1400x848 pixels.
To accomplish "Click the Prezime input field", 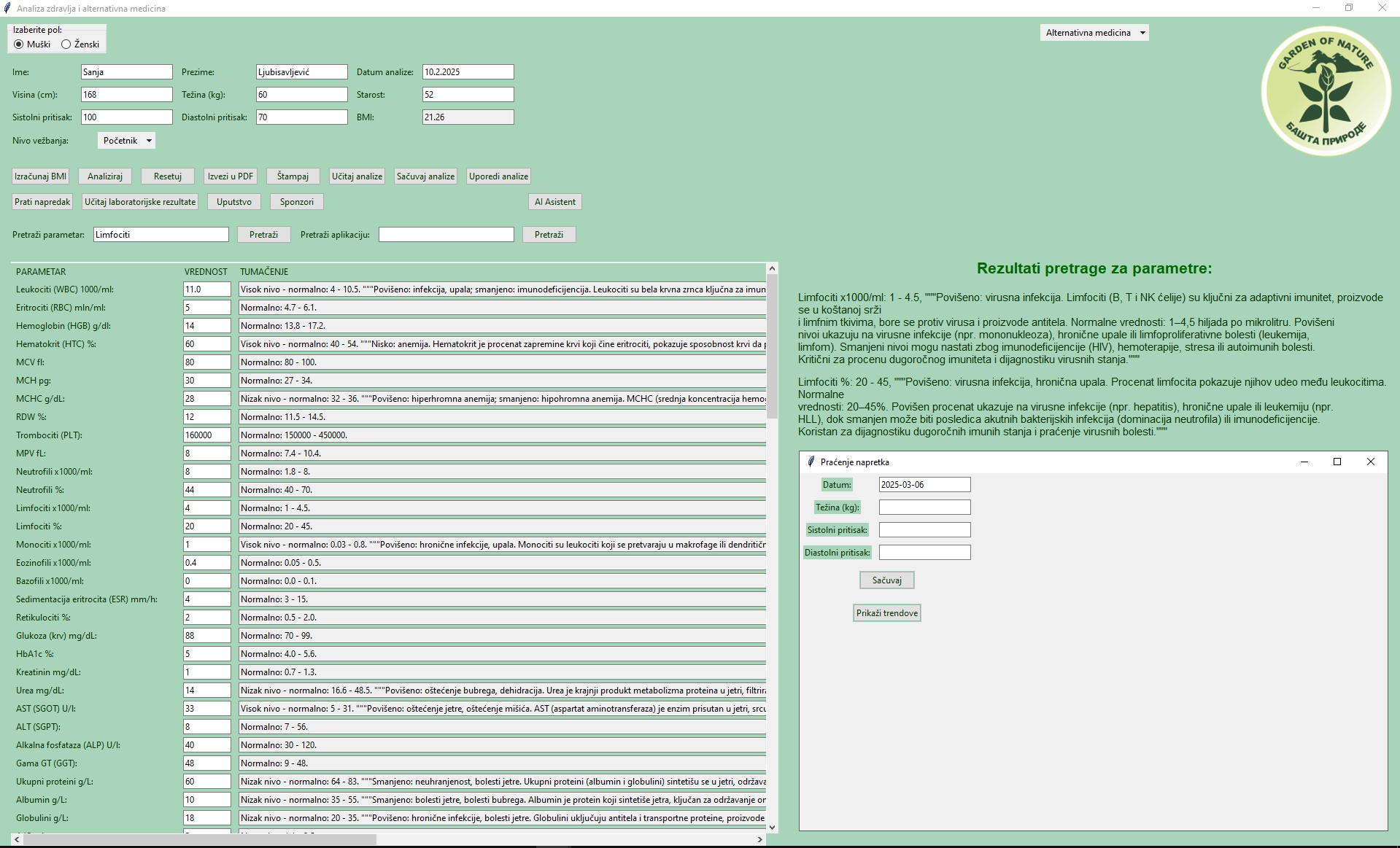I will (302, 72).
